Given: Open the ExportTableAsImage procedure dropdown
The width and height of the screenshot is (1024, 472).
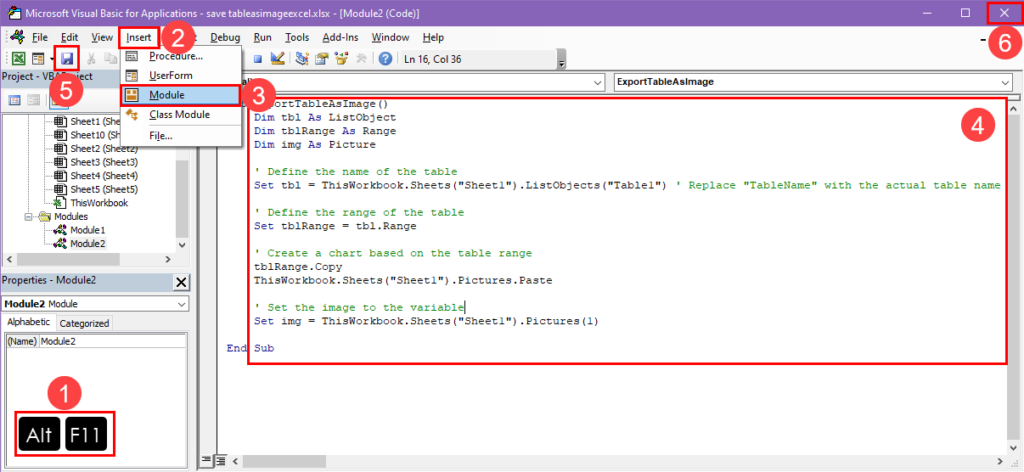Looking at the screenshot, I should coord(1004,83).
